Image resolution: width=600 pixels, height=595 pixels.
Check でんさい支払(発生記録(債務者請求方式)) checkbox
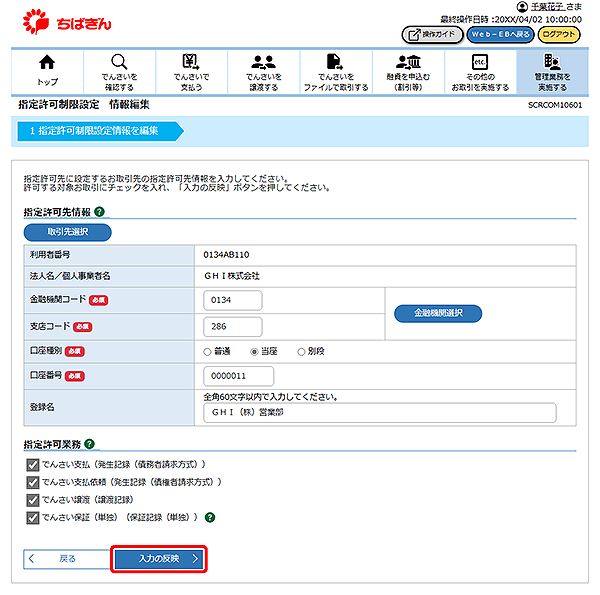tap(33, 465)
